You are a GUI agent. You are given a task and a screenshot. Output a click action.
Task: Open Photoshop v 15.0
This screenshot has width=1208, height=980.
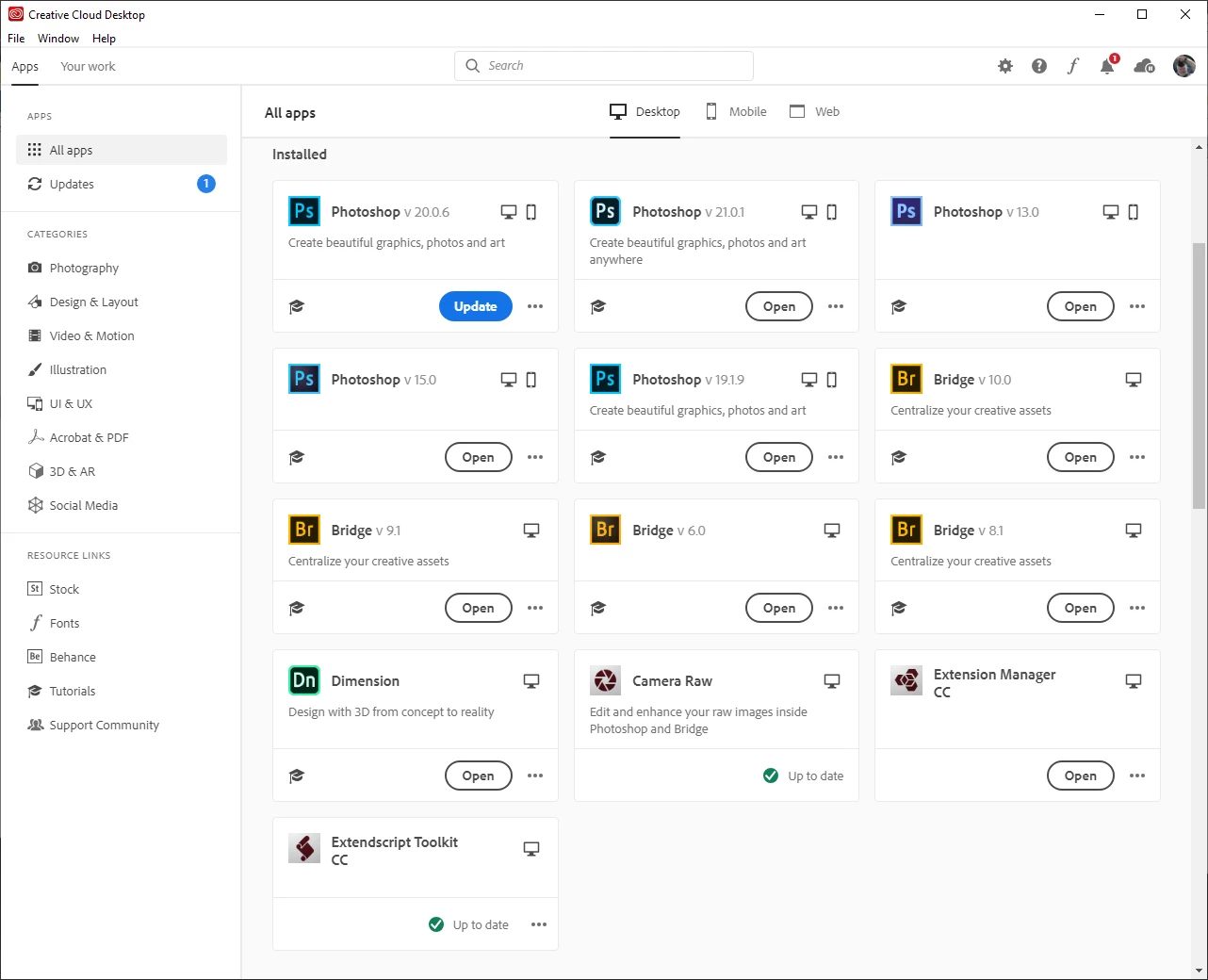(x=478, y=457)
